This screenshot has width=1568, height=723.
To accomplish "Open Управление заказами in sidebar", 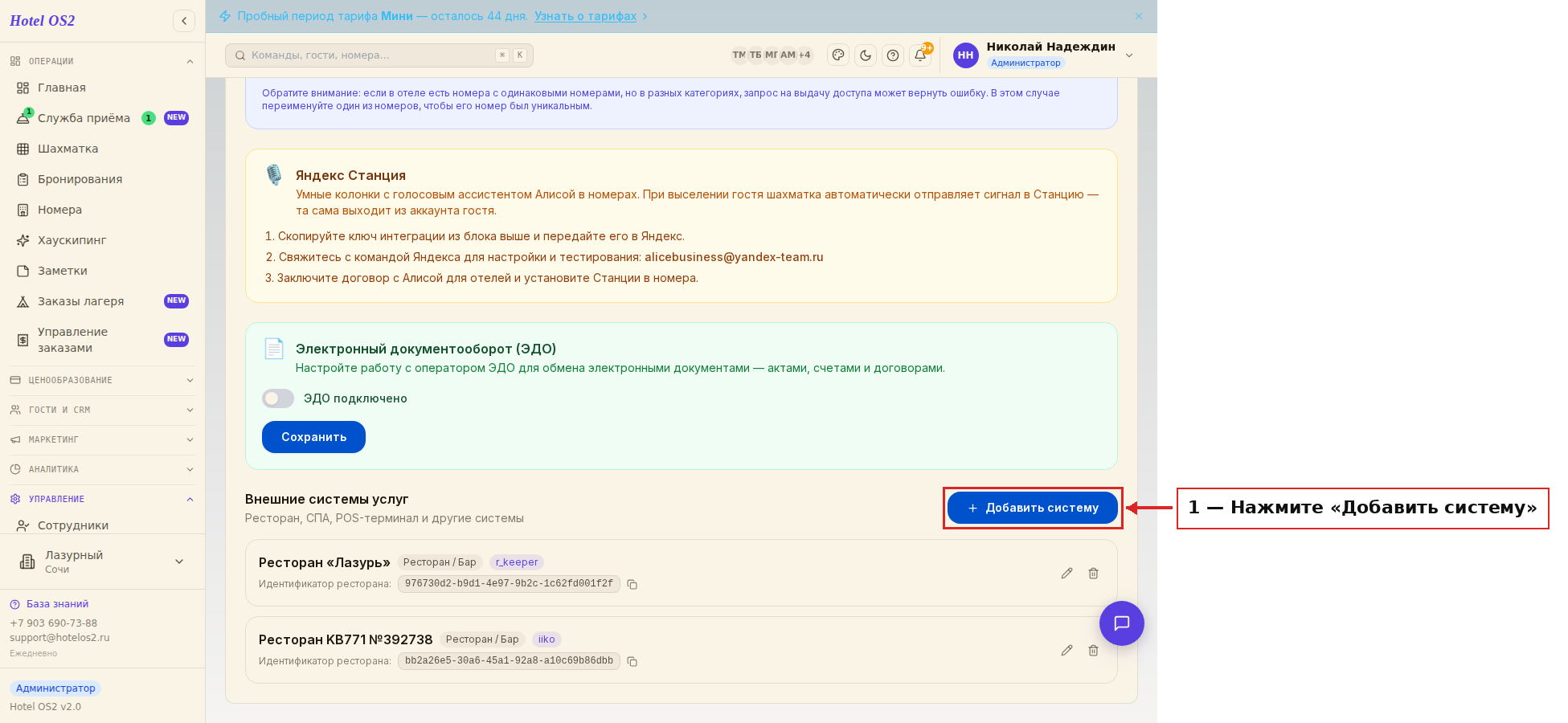I will click(102, 340).
